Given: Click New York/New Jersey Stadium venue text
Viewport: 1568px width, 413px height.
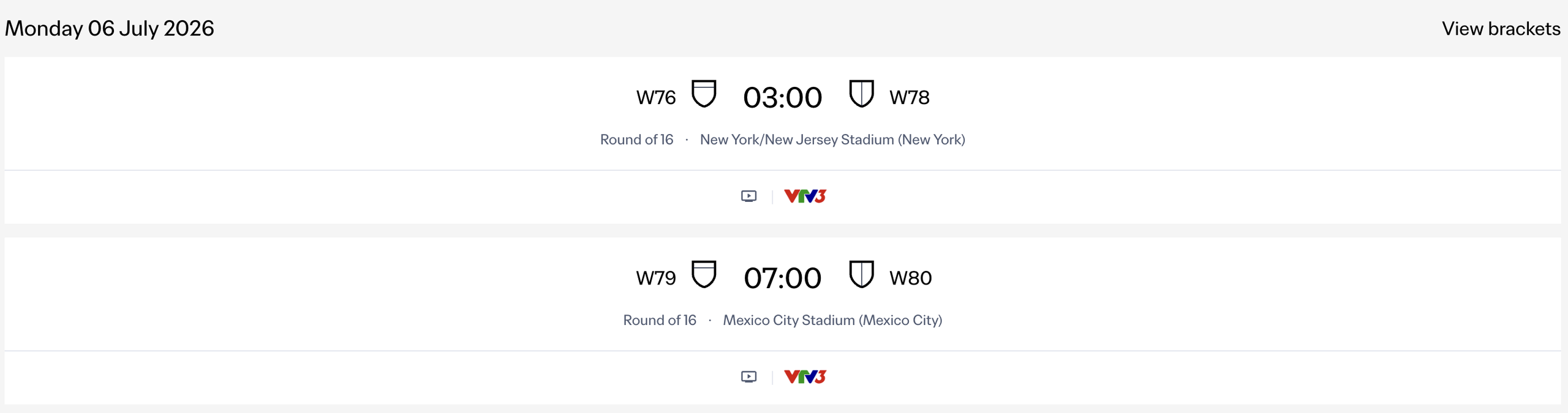Looking at the screenshot, I should pyautogui.click(x=832, y=140).
